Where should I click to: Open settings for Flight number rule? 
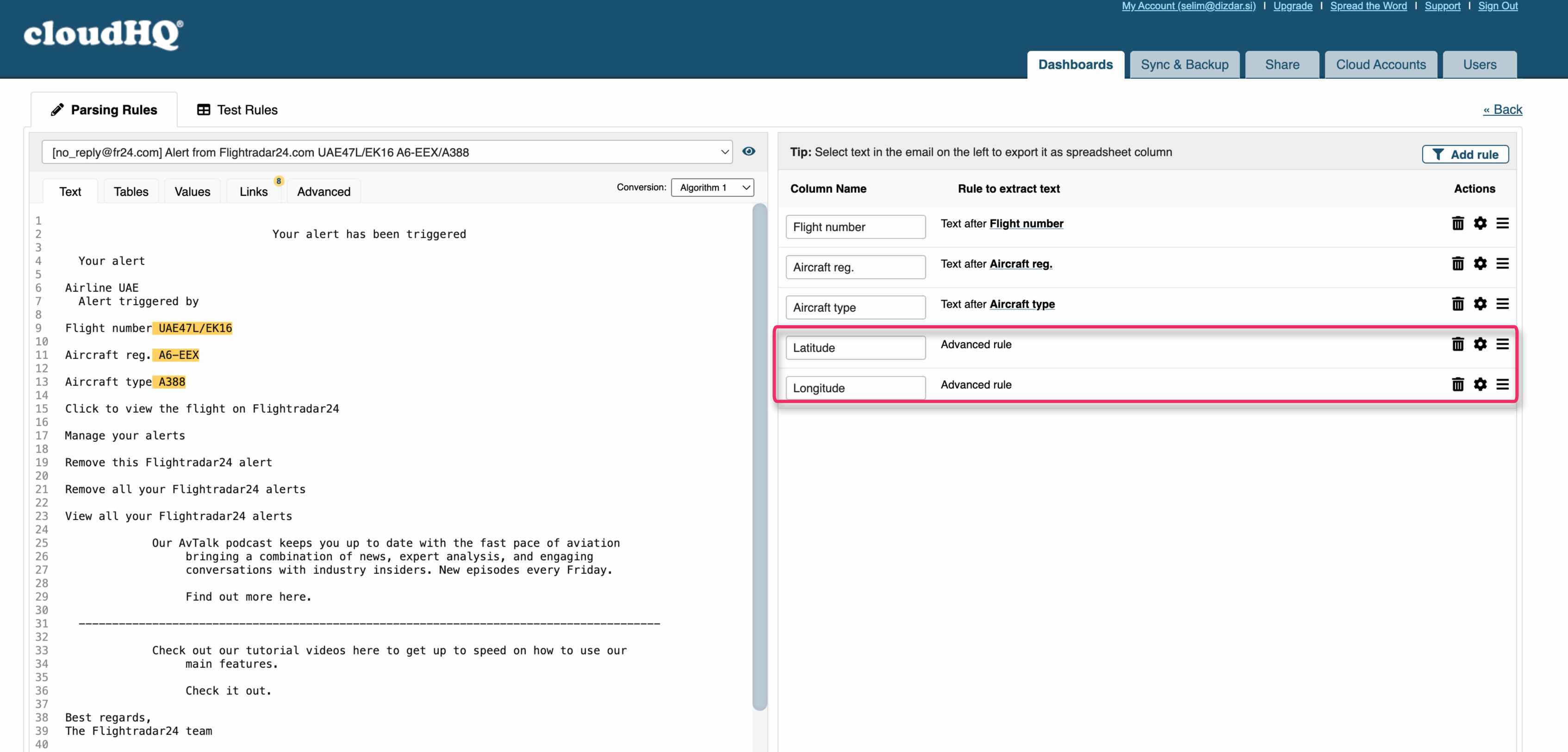(1480, 224)
